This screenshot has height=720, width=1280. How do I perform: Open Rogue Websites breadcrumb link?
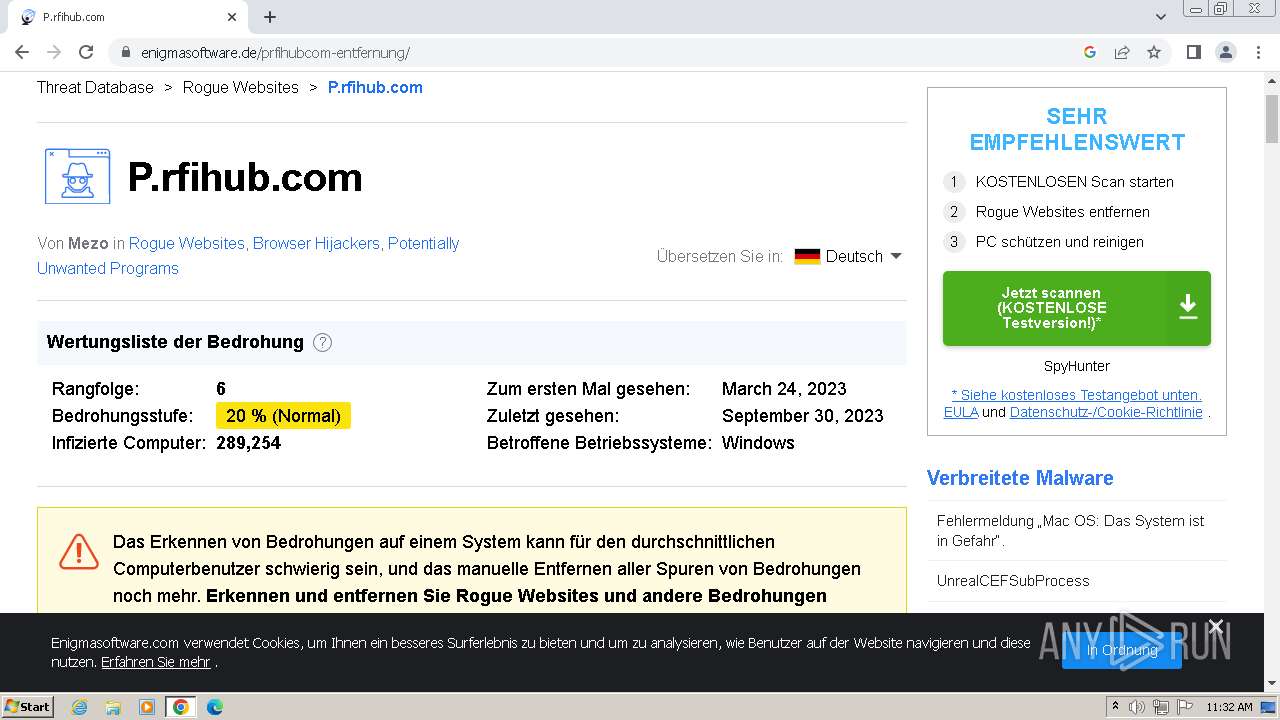[241, 87]
